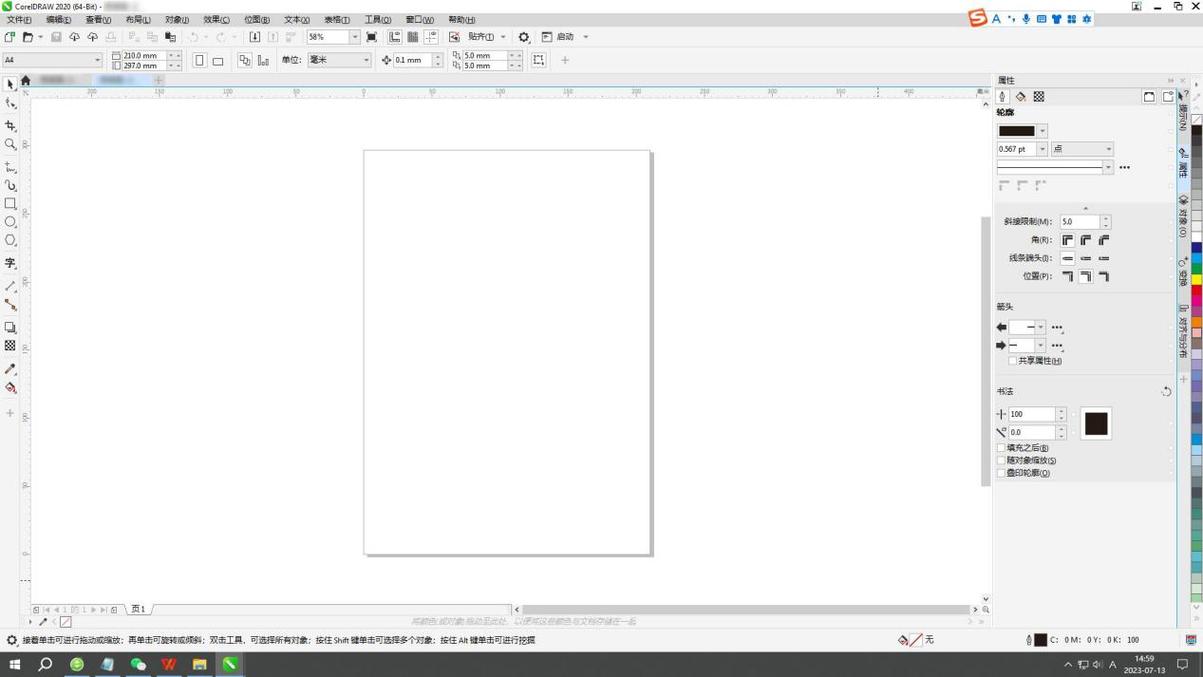Set page to landscape orientation
1203x677 pixels.
[218, 61]
